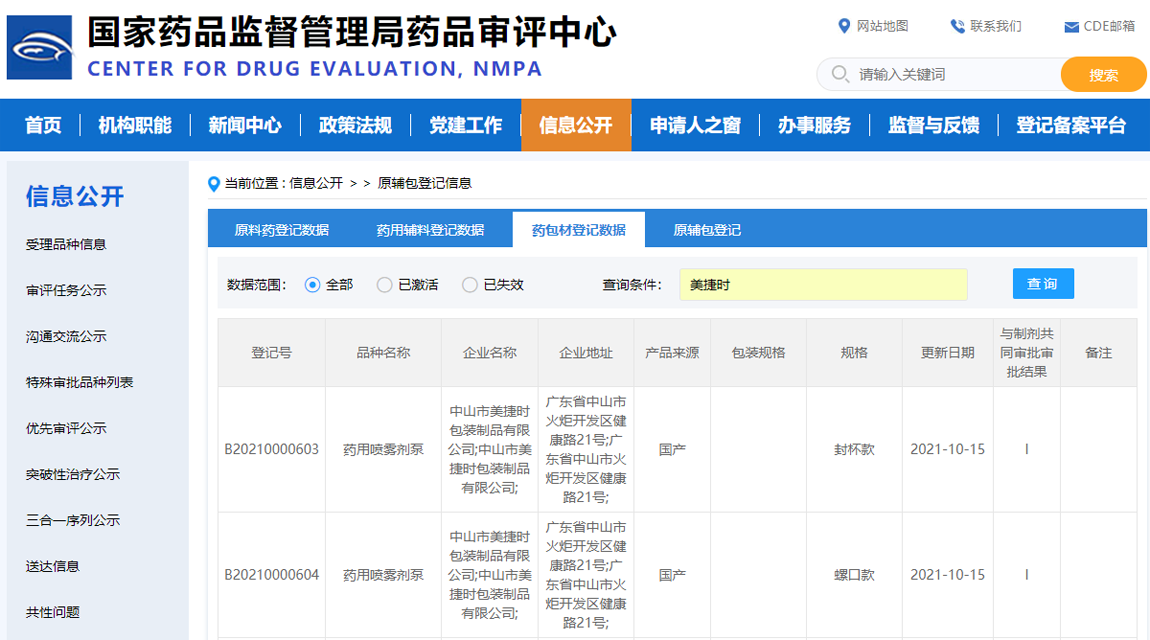Screen dimensions: 1150x640
Task: Switch to 原辅包登记 tab
Action: tap(707, 230)
